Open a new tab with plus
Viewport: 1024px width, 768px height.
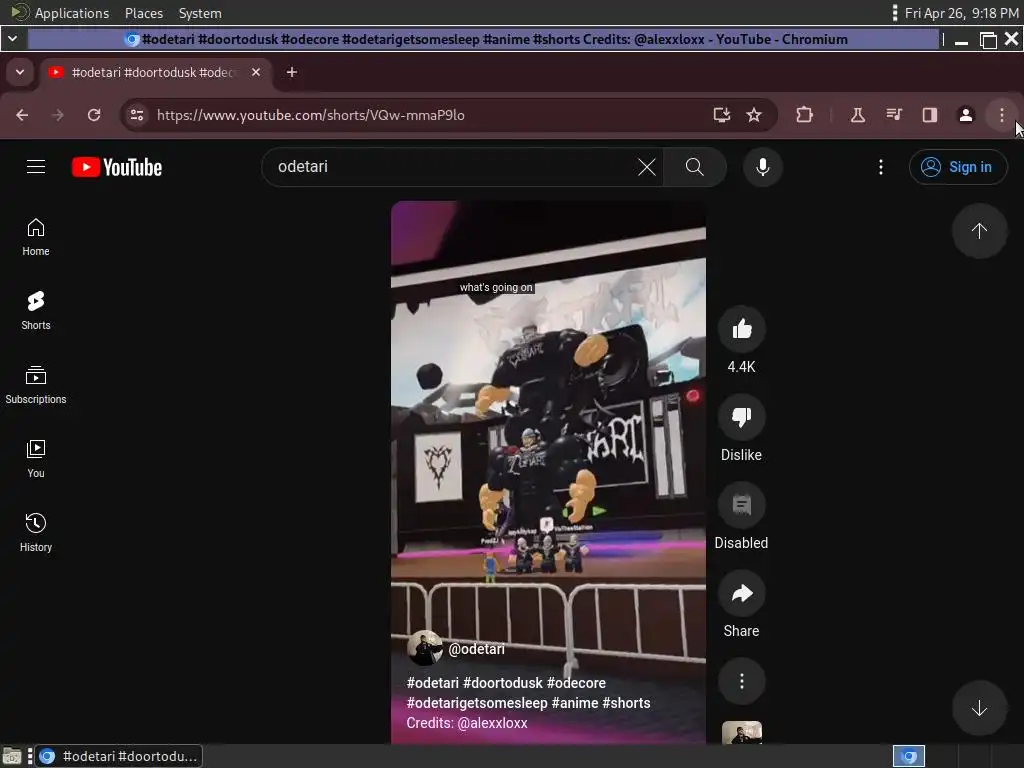click(292, 72)
